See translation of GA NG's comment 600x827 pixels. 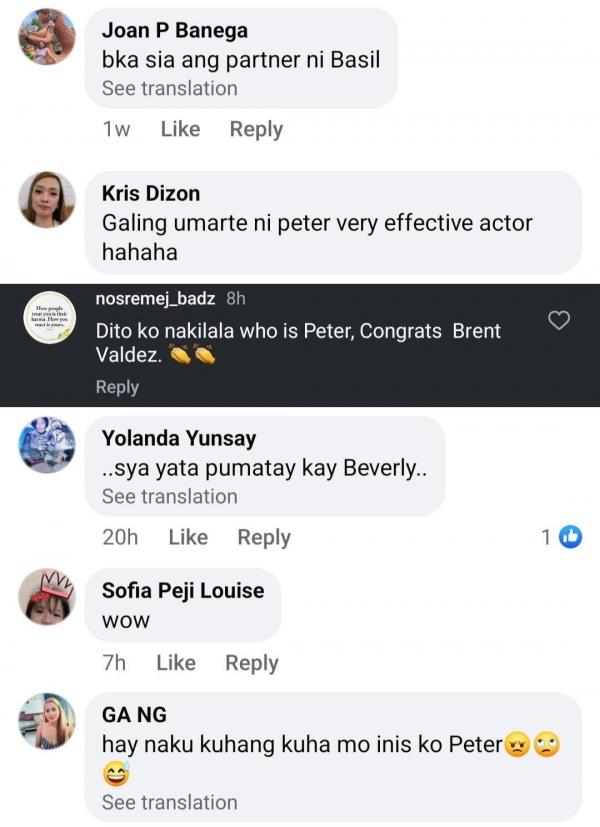[169, 802]
